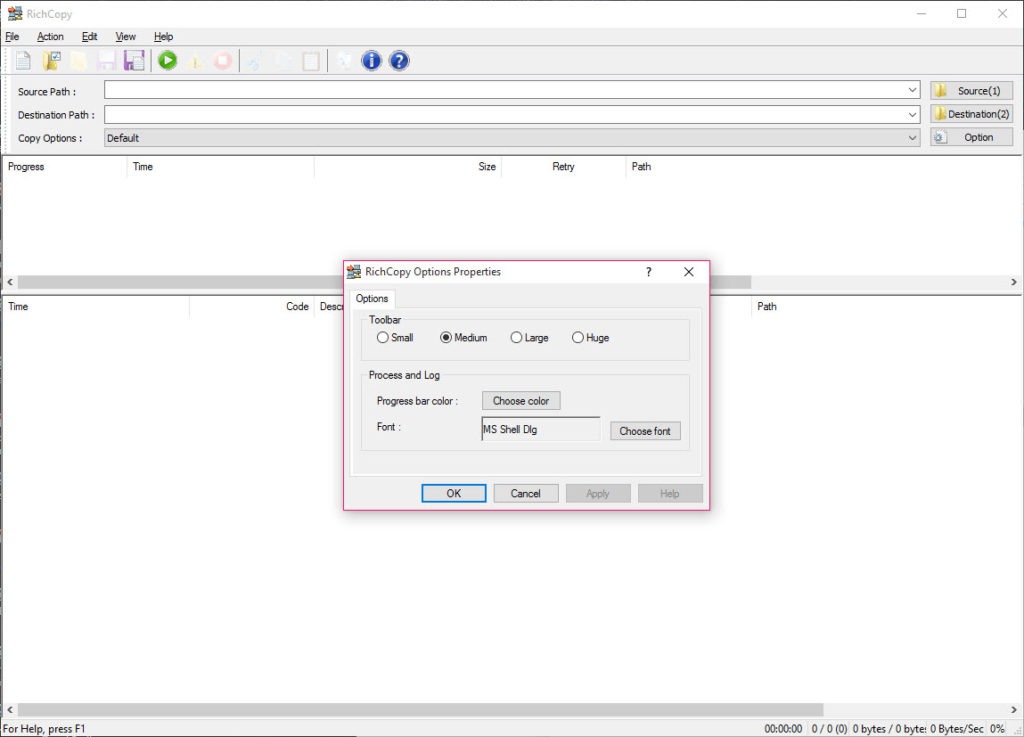Viewport: 1024px width, 737px height.
Task: Click the RichCopy icon in the main title bar
Action: (x=14, y=14)
